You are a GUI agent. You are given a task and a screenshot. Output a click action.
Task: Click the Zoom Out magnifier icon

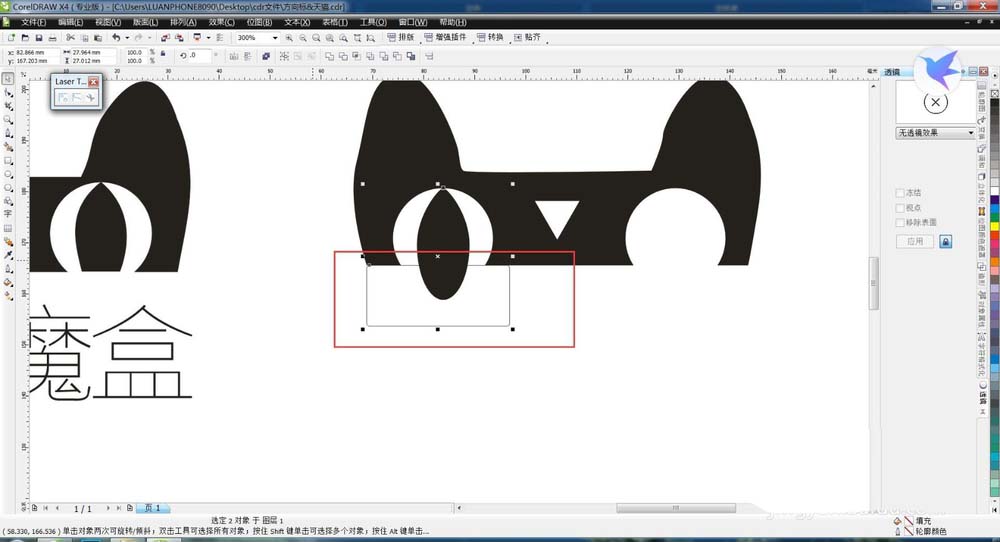[303, 38]
